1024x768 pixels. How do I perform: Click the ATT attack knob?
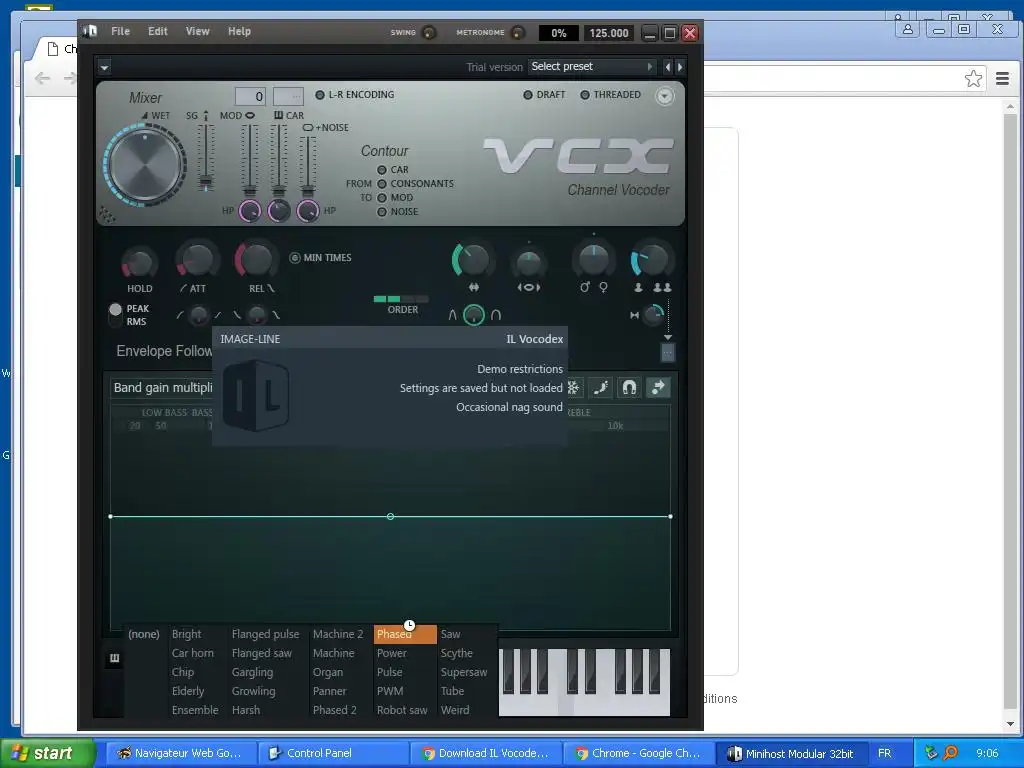(196, 261)
